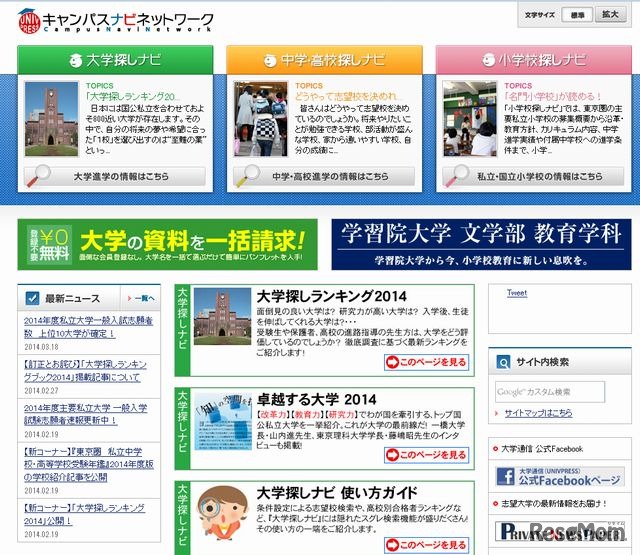Click the red bullet beside 志望大学の最新情報をお届け
The image size is (640, 555).
(496, 504)
